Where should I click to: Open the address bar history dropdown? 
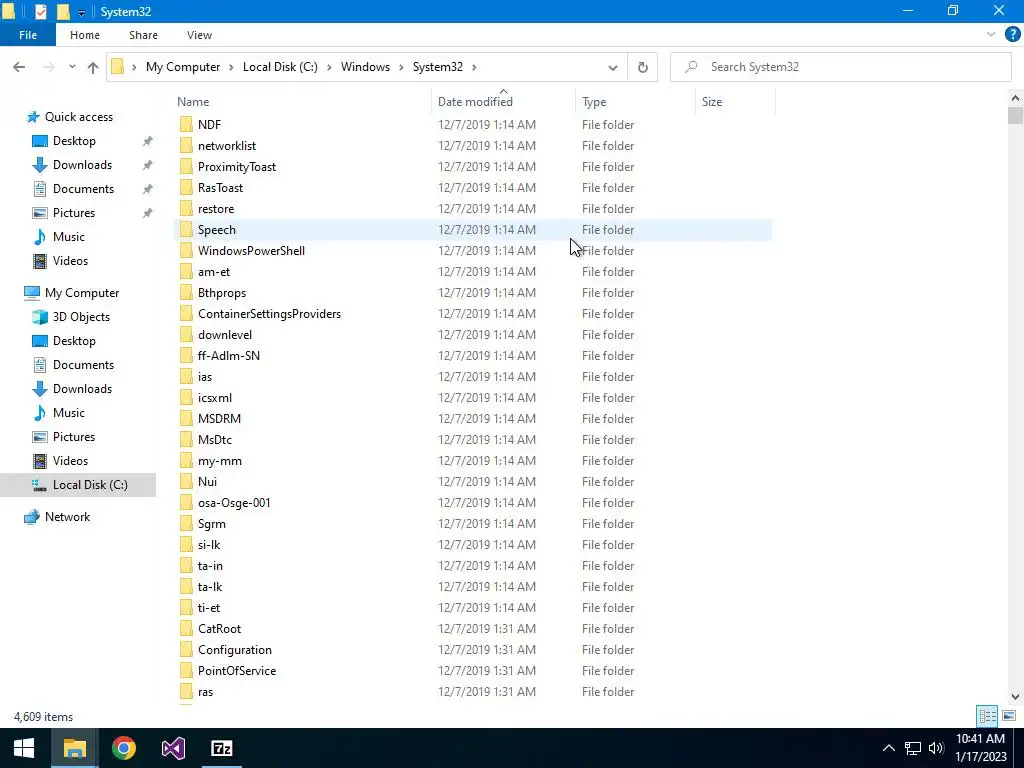click(613, 67)
